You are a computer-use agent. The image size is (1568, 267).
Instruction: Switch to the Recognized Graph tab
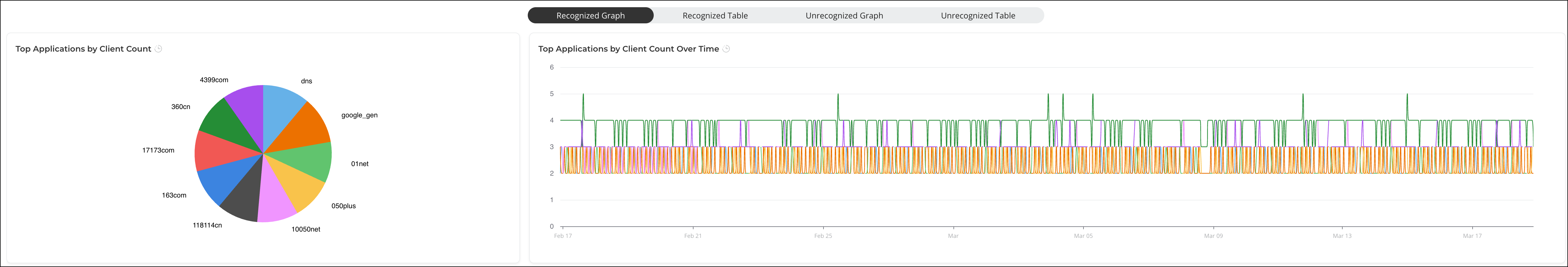(590, 15)
